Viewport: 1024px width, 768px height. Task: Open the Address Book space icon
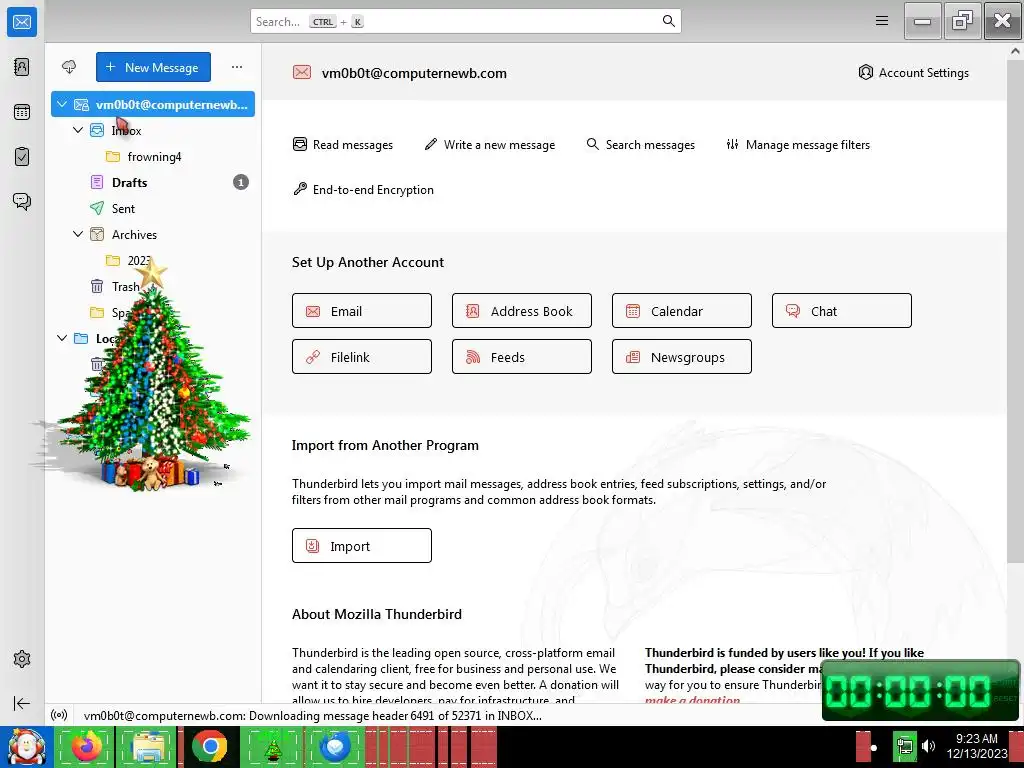22,67
